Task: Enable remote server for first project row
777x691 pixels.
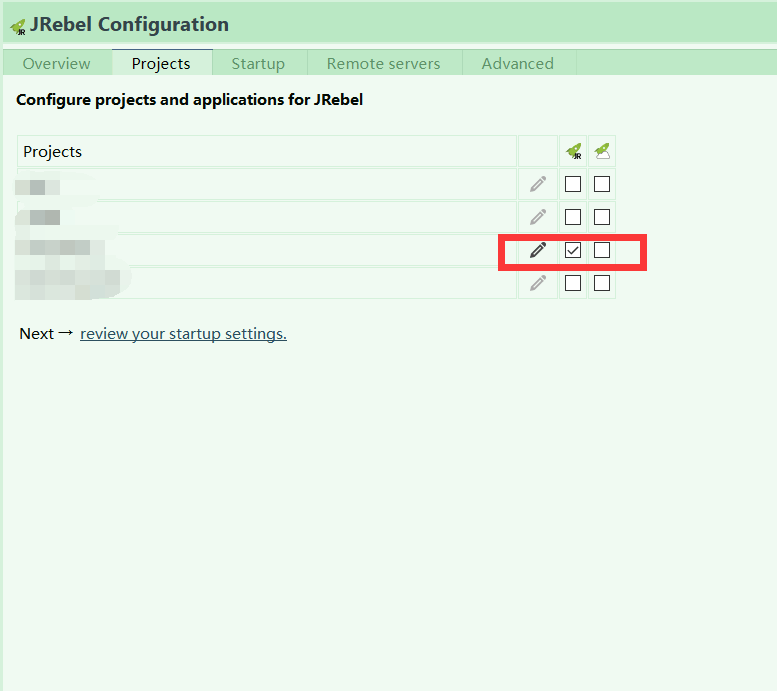Action: click(x=602, y=184)
